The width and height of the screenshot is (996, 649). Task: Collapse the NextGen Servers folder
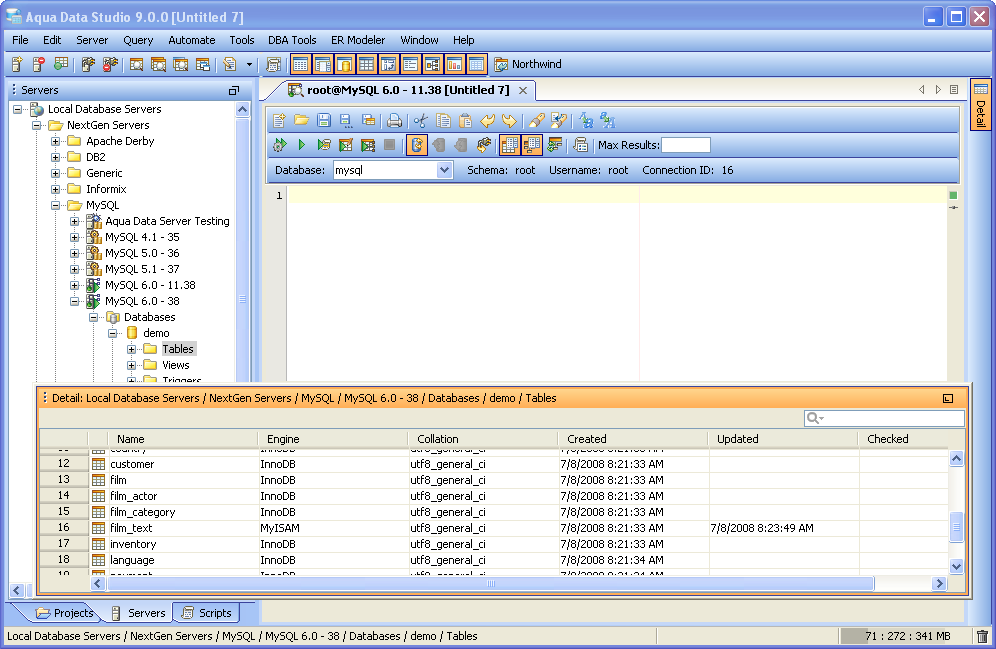[37, 125]
